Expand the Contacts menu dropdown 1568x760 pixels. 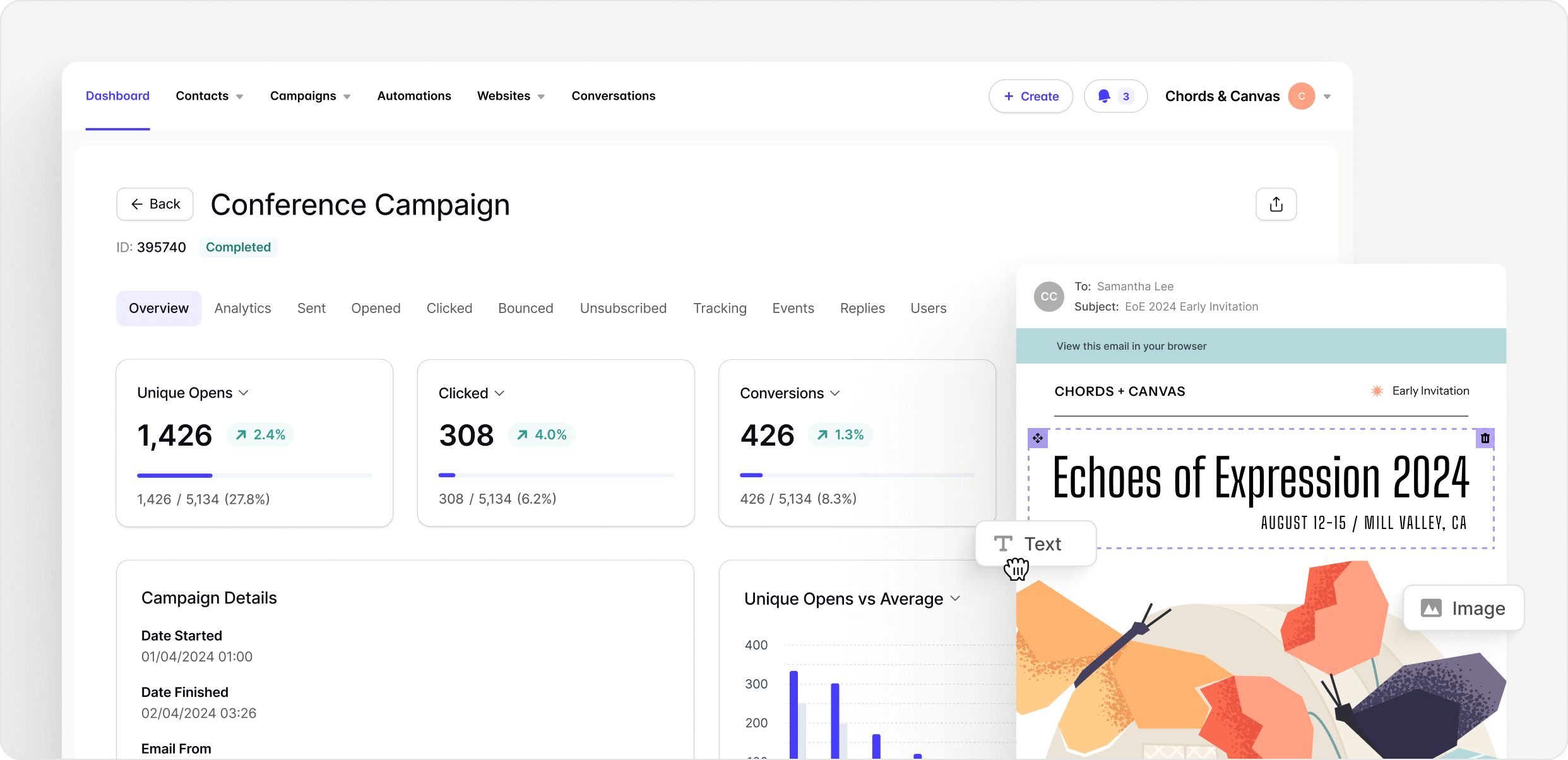[239, 97]
